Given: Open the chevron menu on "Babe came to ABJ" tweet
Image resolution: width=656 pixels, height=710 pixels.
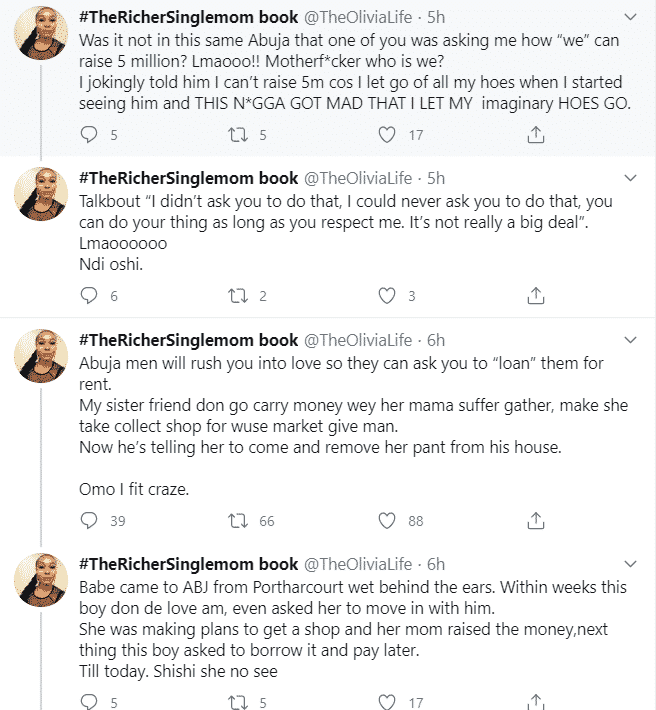Looking at the screenshot, I should point(631,564).
